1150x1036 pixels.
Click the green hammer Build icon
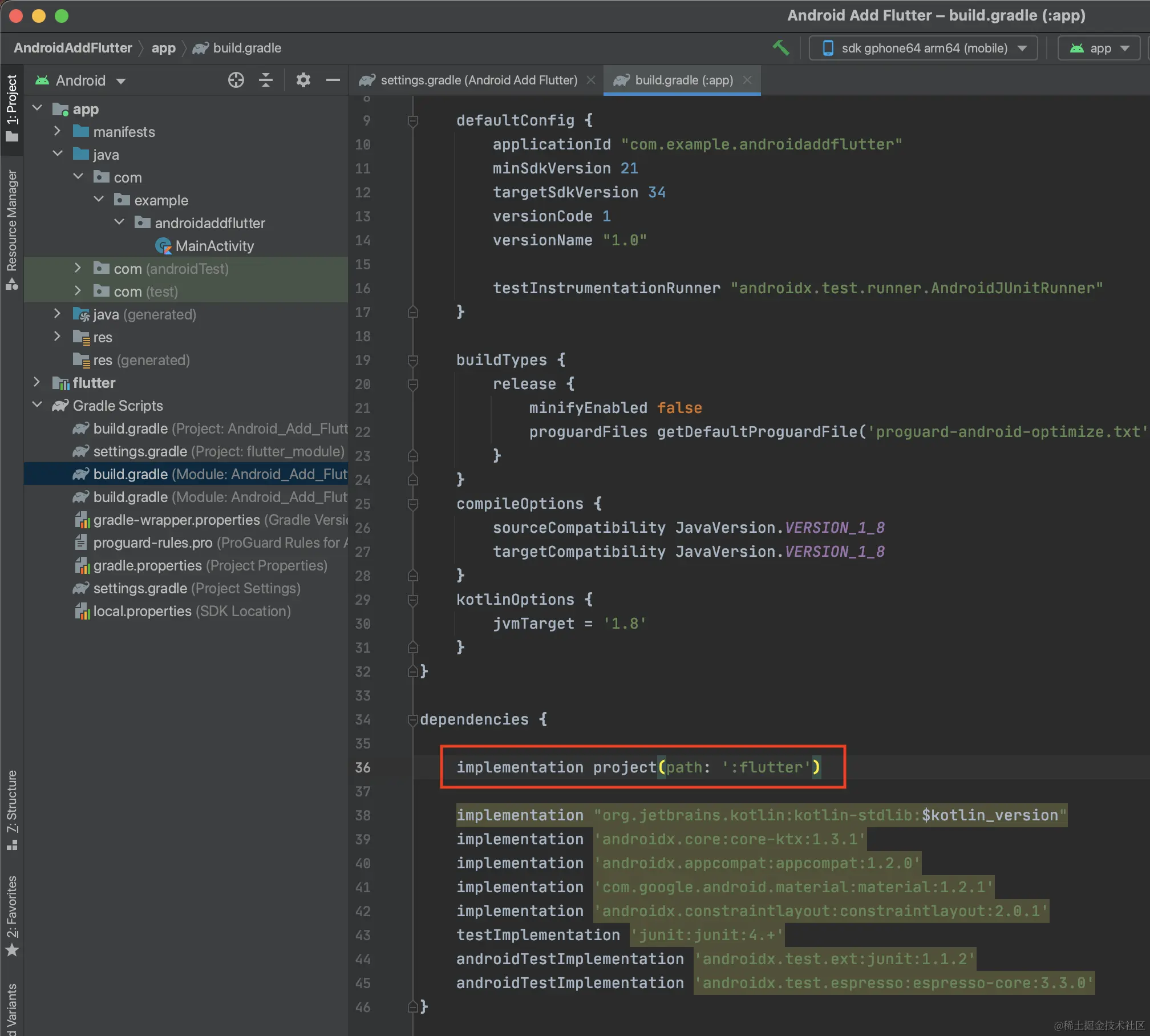pos(780,48)
